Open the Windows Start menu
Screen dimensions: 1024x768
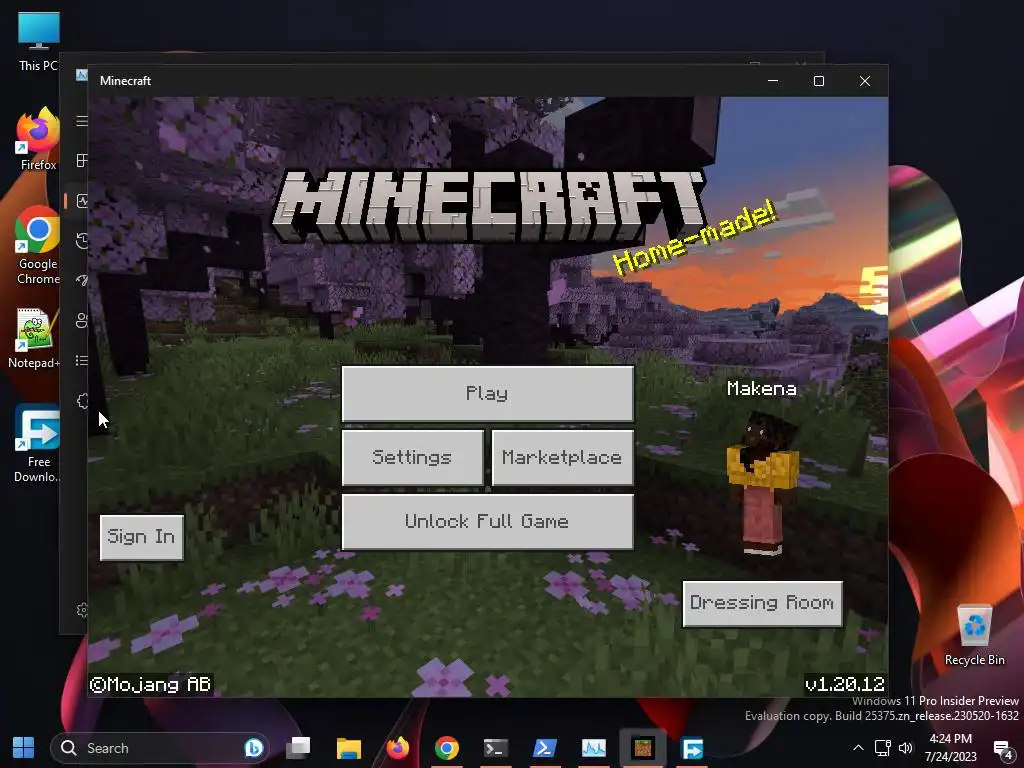click(x=24, y=748)
